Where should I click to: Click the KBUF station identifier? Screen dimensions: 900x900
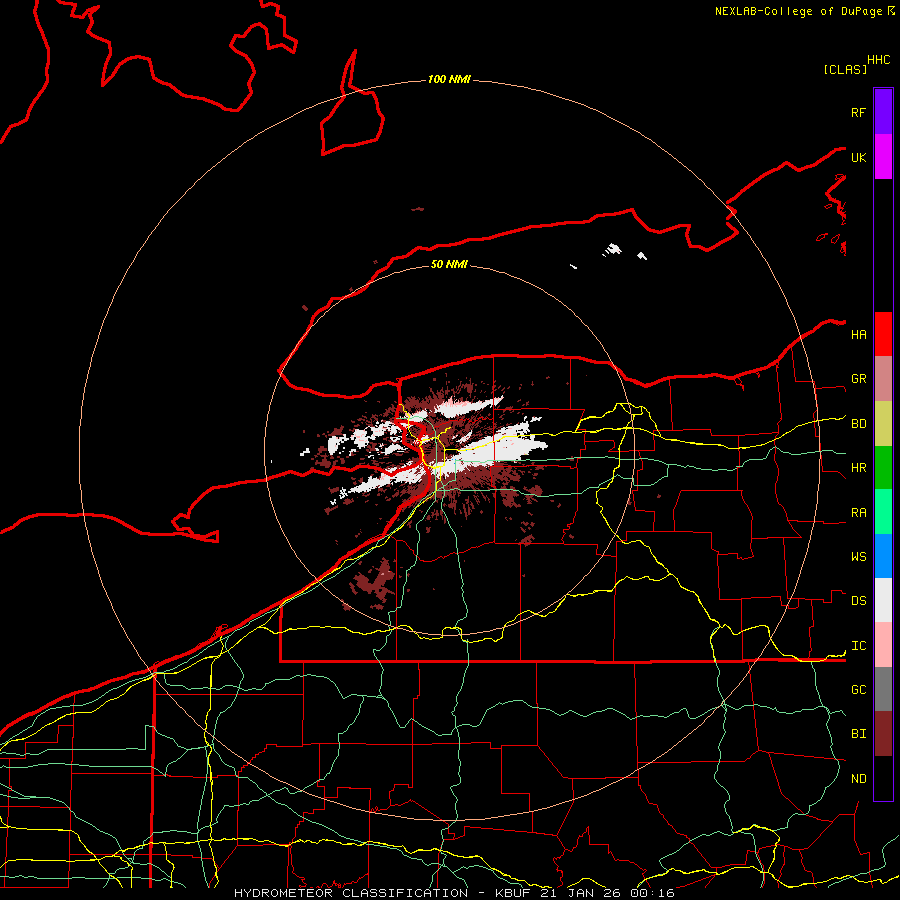click(x=514, y=893)
